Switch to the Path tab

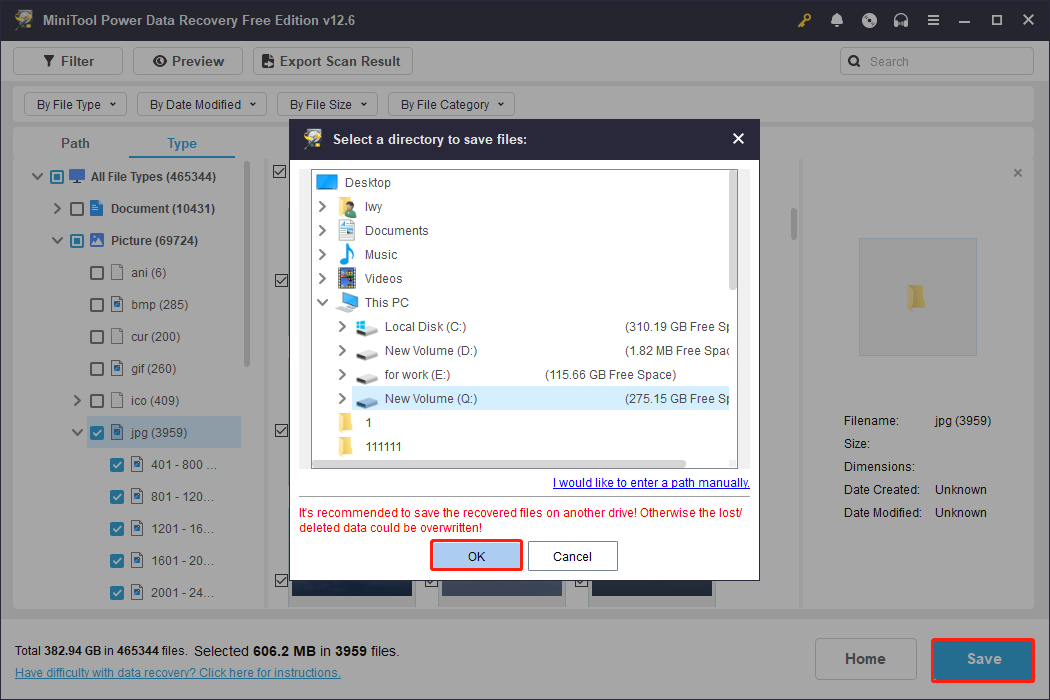click(75, 143)
